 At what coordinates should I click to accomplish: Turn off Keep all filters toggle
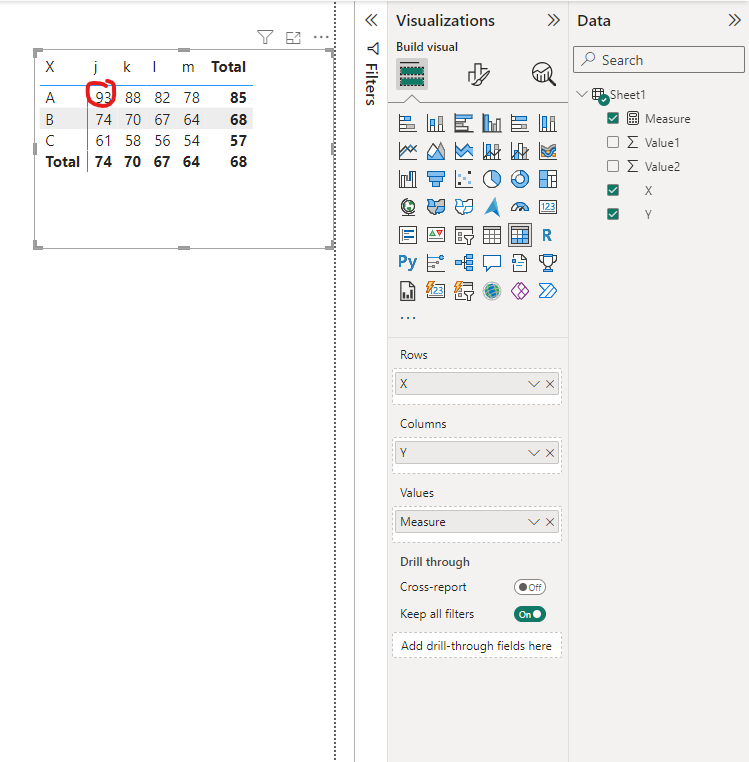pos(530,614)
